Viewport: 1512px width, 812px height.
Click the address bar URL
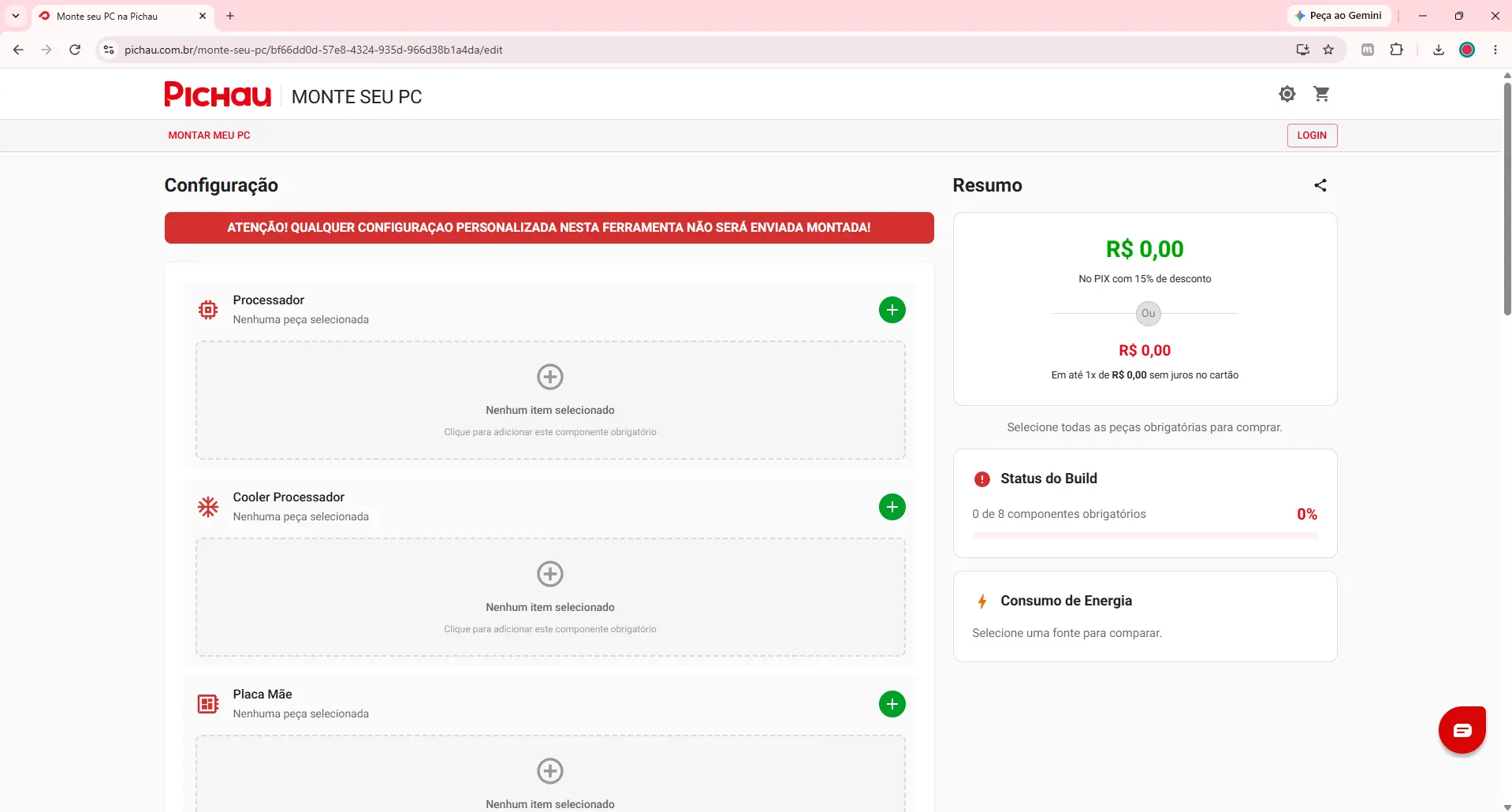313,50
